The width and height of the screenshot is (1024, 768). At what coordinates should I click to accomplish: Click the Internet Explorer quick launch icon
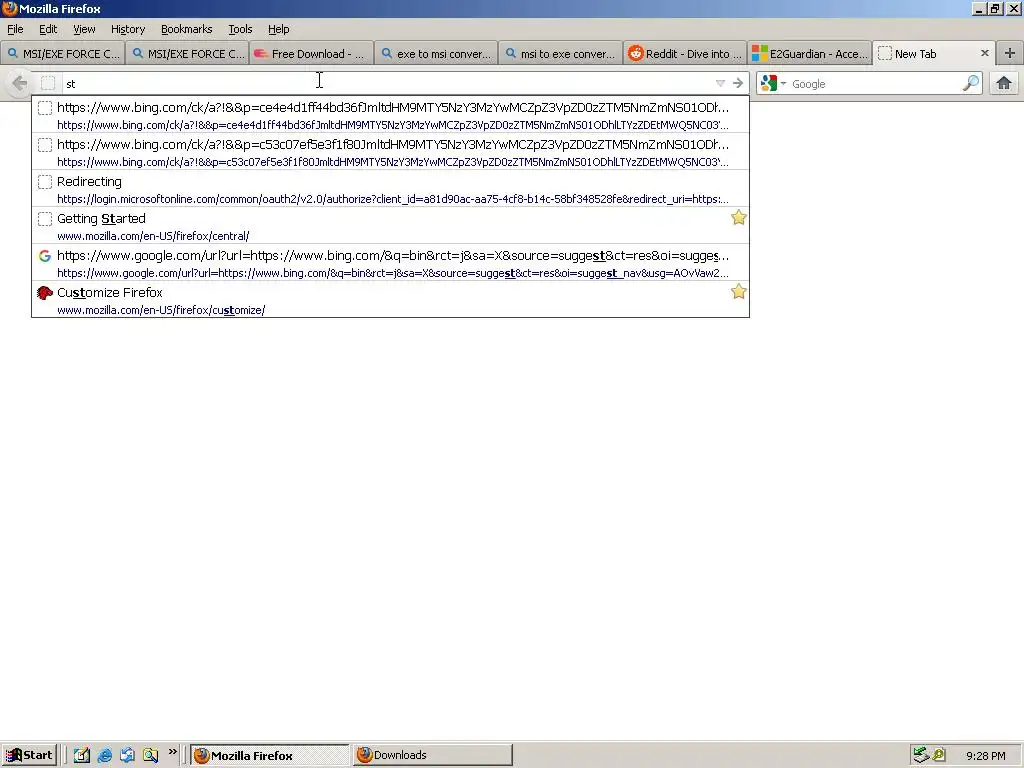(104, 755)
